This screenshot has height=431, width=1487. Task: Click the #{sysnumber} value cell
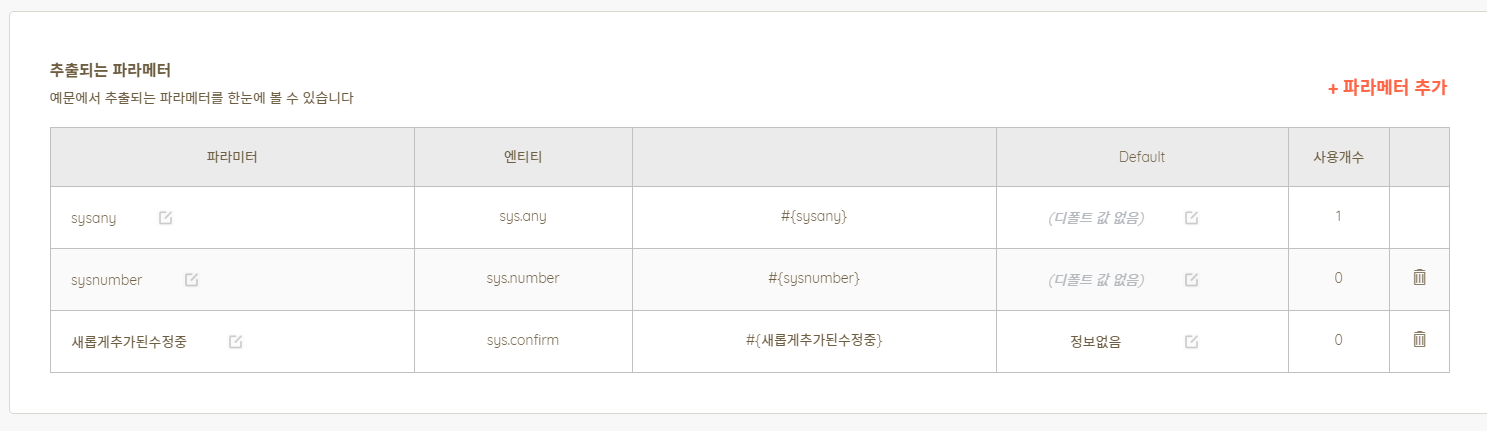click(814, 279)
